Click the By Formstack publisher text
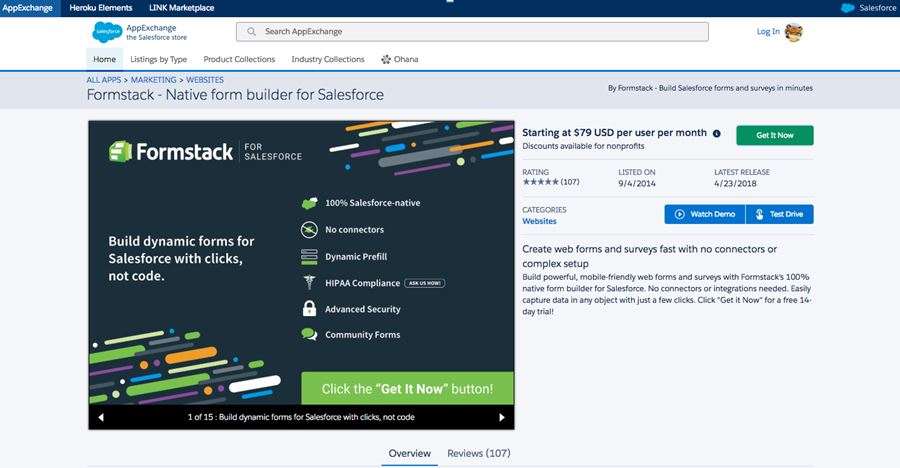The height and width of the screenshot is (468, 900). coord(711,88)
